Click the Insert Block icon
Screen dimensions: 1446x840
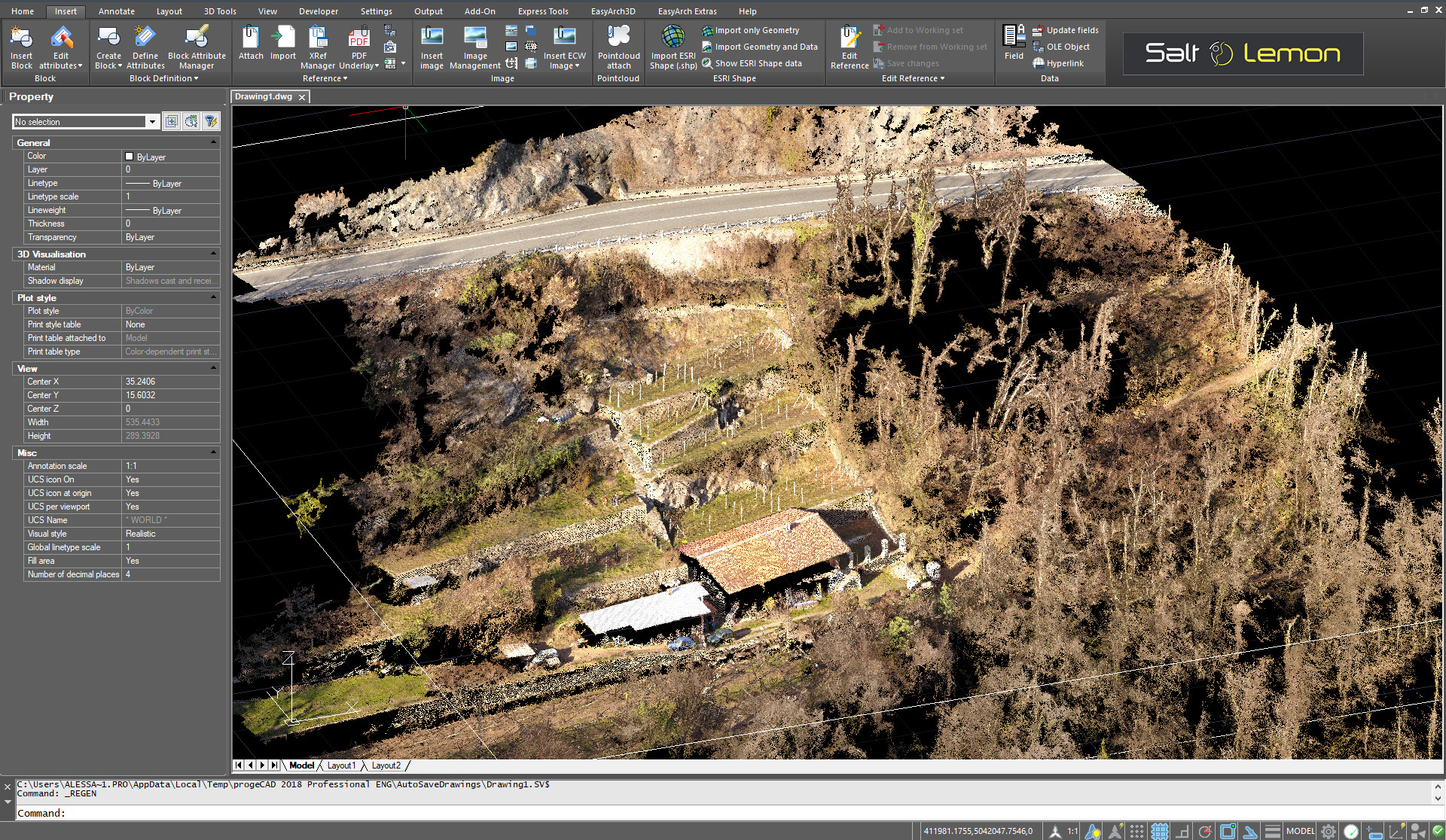21,38
